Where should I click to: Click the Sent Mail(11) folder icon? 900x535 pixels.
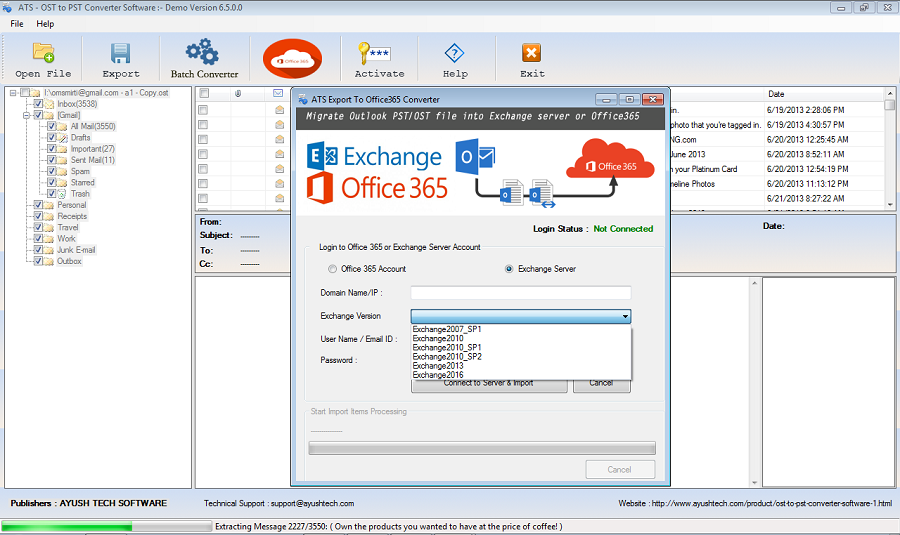tap(63, 160)
